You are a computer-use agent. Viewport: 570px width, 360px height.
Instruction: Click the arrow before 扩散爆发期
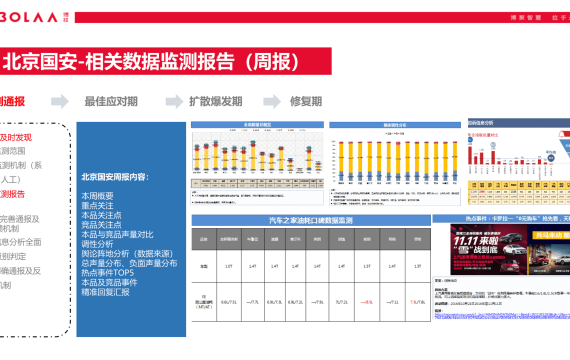click(x=174, y=101)
